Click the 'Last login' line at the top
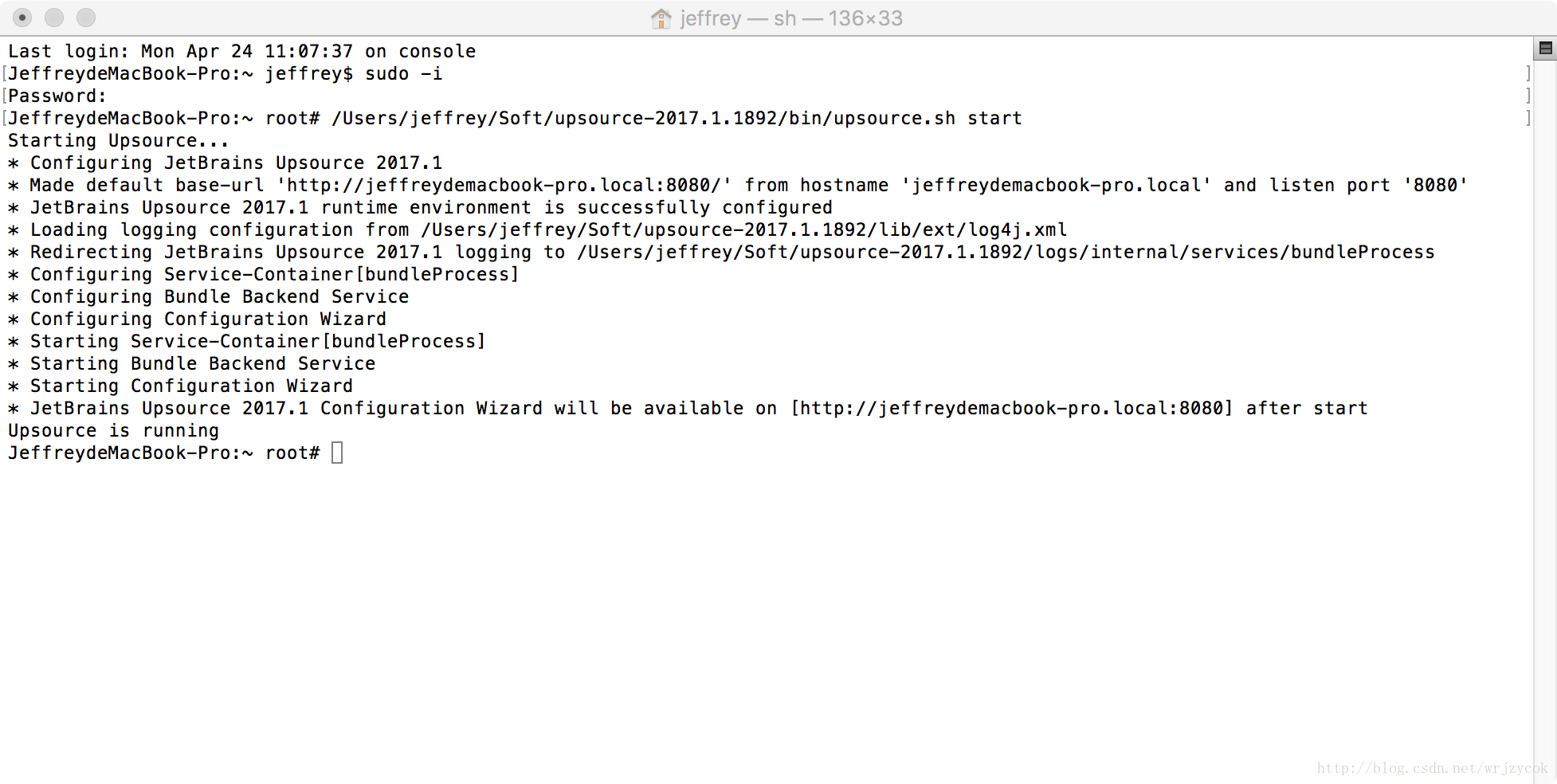This screenshot has height=784, width=1557. click(242, 52)
